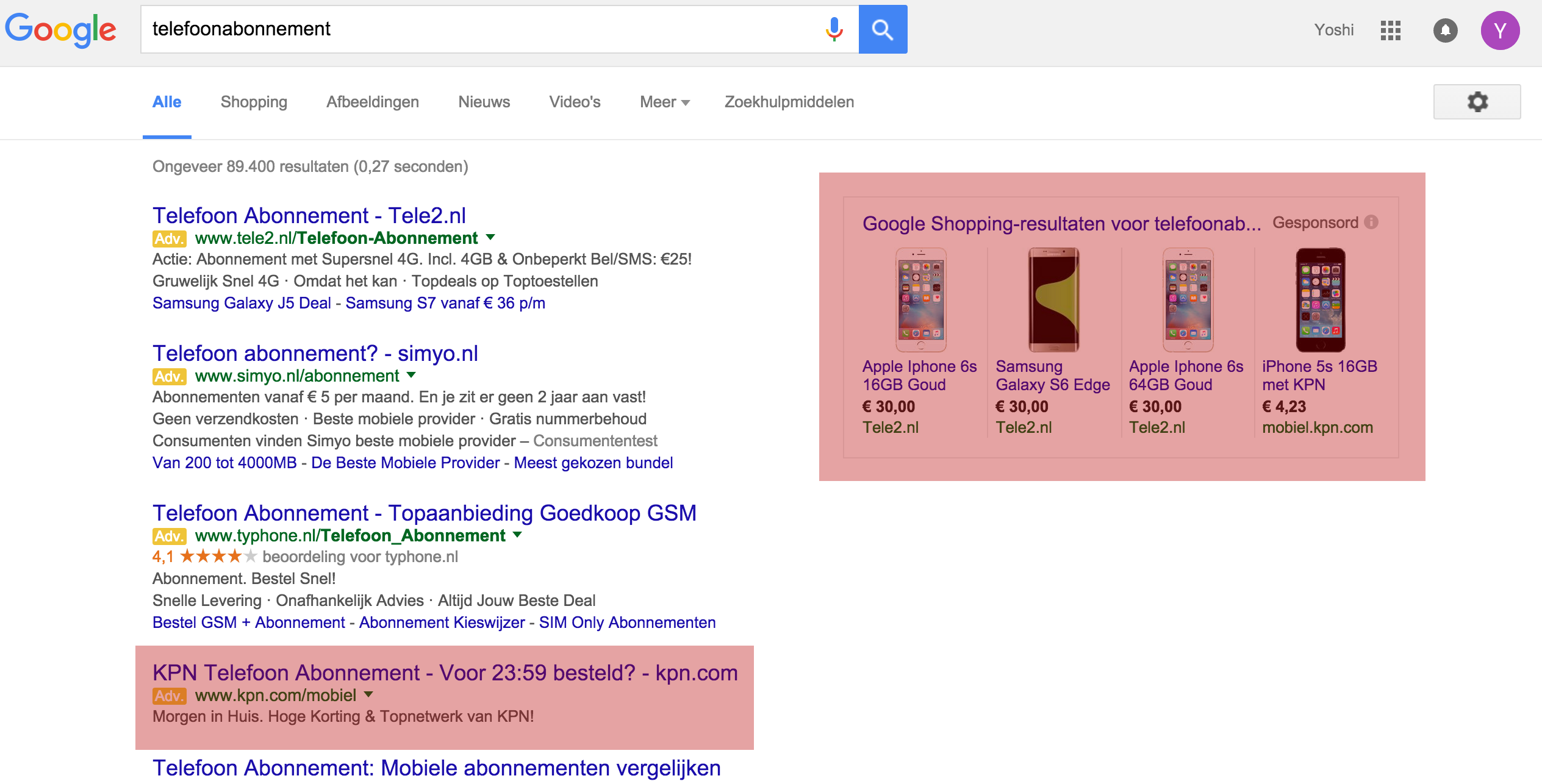Open Telefoon abonnement? - simyo.nl result
The height and width of the screenshot is (784, 1542).
tap(315, 353)
